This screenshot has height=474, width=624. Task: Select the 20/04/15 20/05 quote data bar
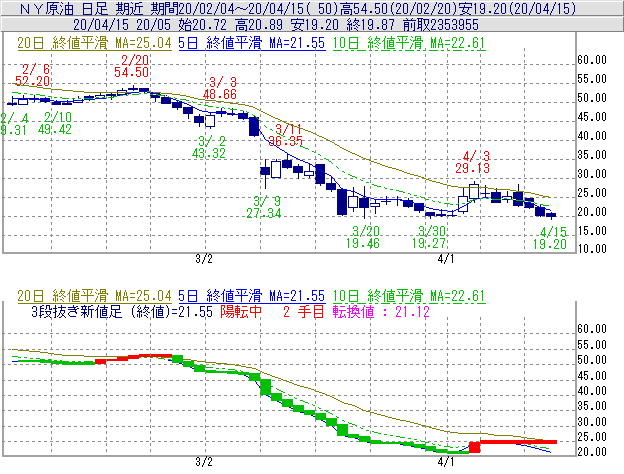(x=312, y=25)
